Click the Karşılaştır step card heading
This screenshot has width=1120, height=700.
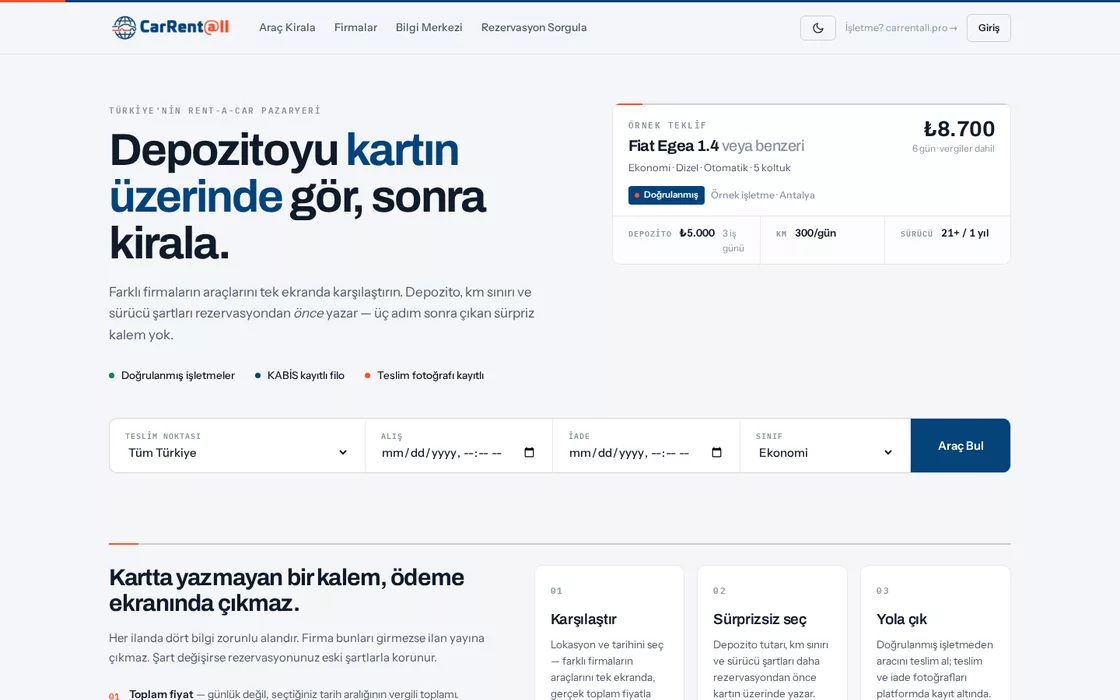(584, 619)
